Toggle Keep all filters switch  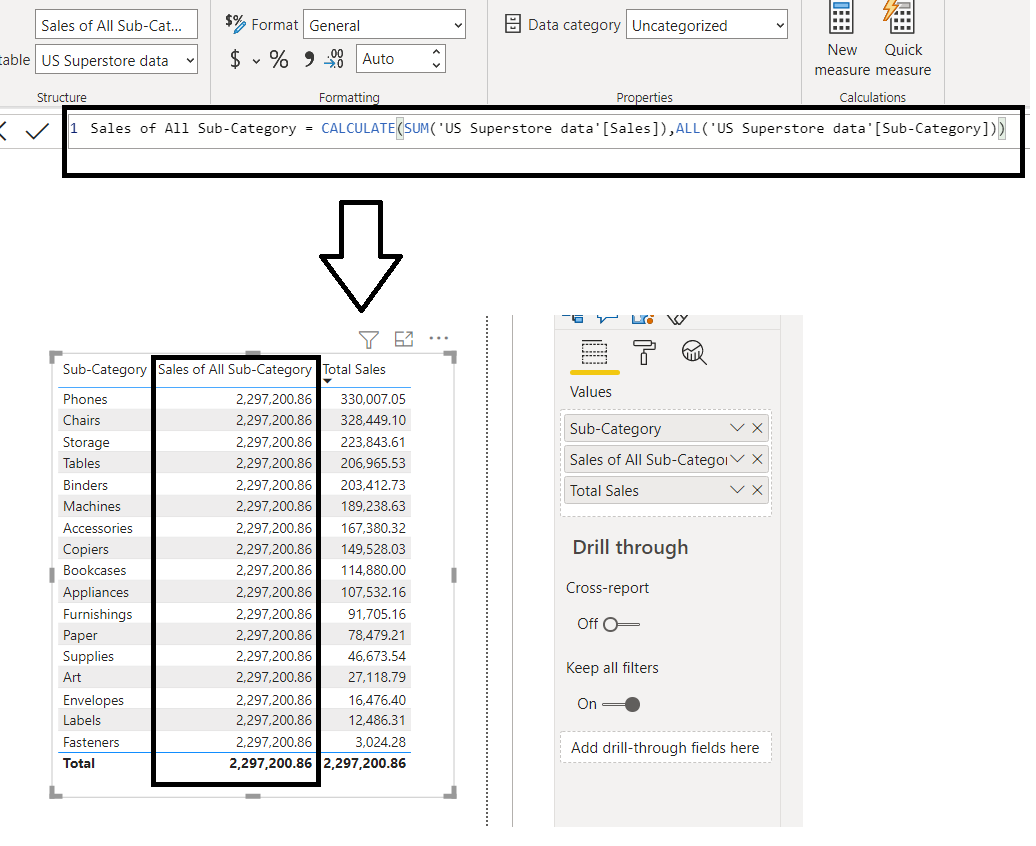[621, 705]
